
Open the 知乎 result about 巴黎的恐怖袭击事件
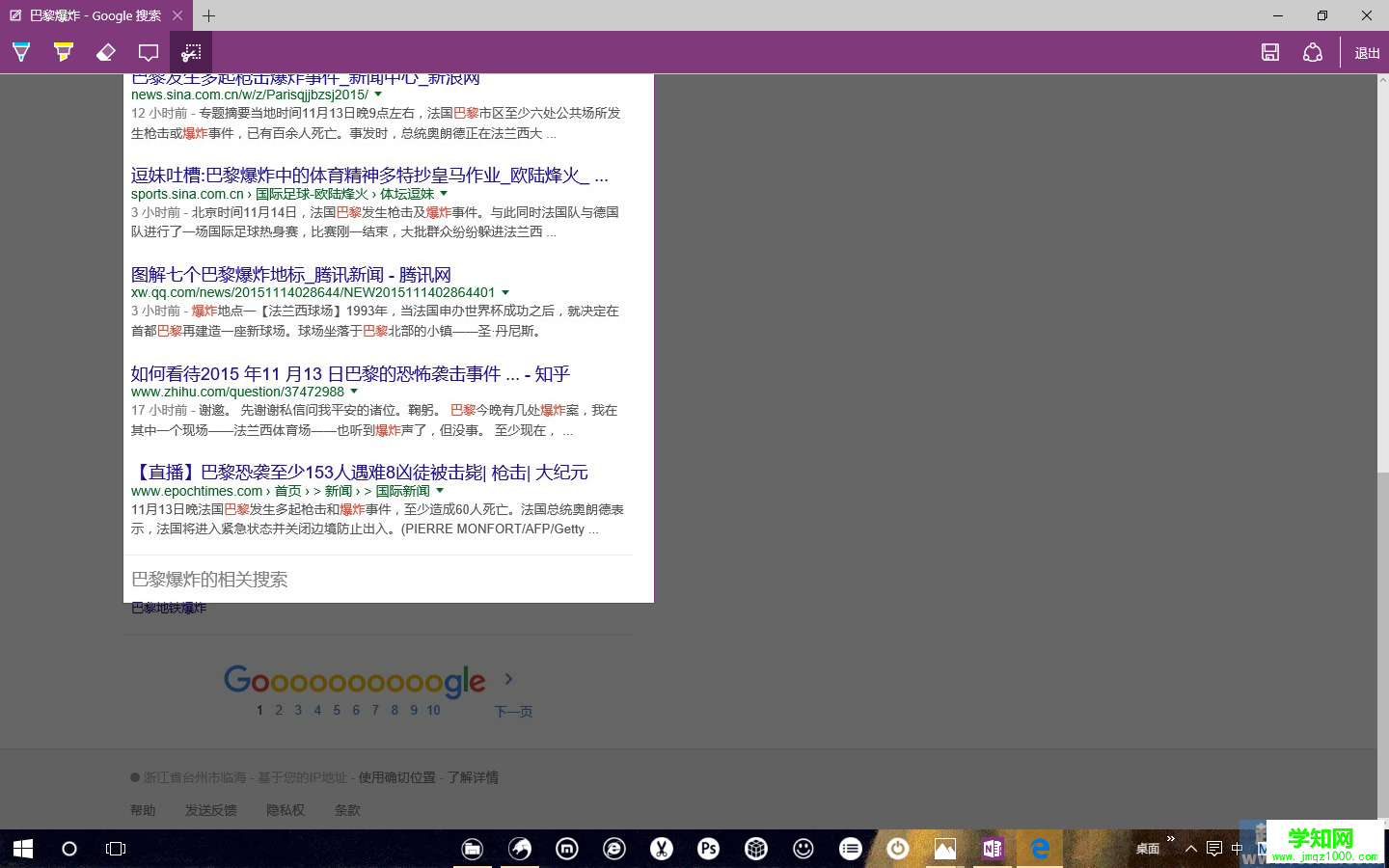click(x=350, y=374)
